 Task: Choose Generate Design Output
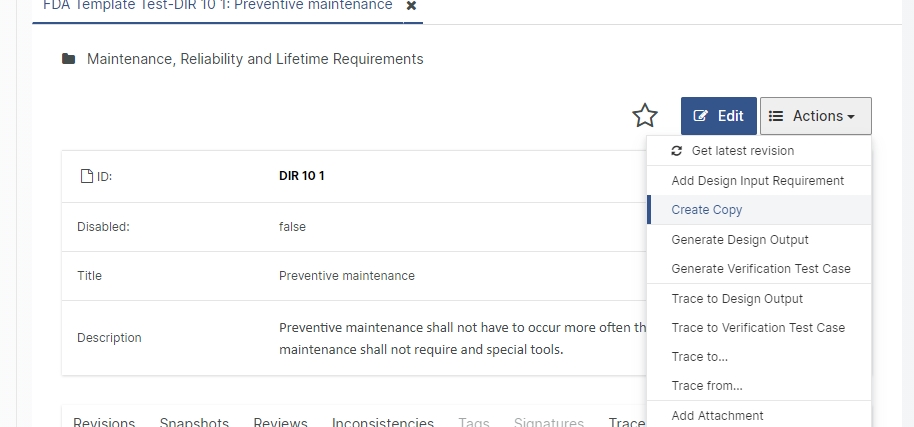(x=740, y=240)
